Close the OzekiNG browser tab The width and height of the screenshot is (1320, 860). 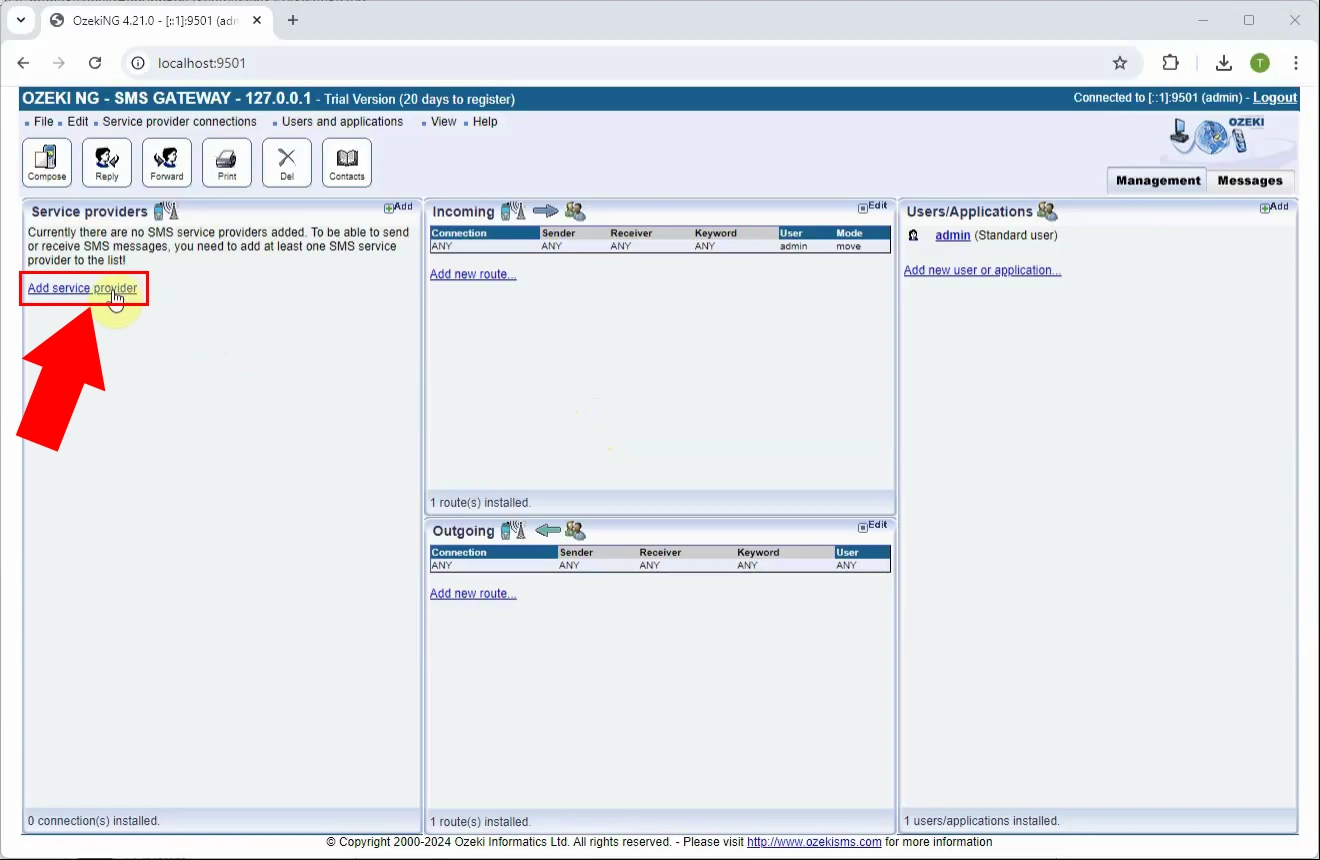257,20
